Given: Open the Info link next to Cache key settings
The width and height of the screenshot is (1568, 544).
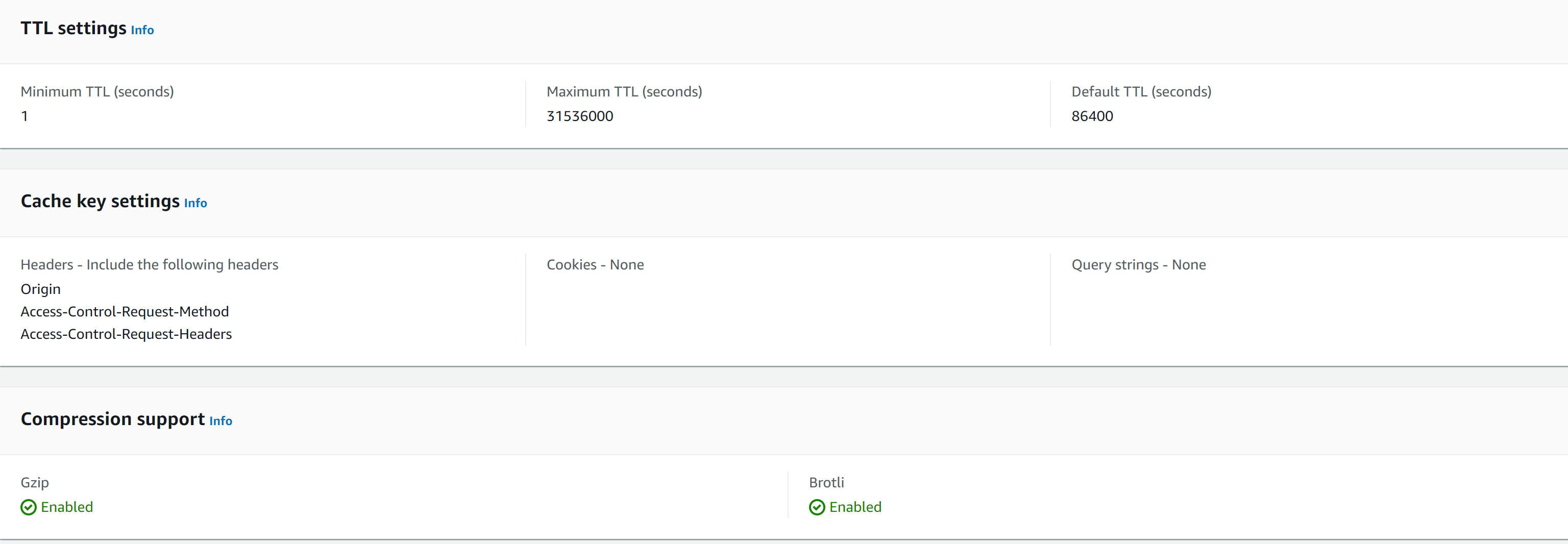Looking at the screenshot, I should [x=195, y=203].
